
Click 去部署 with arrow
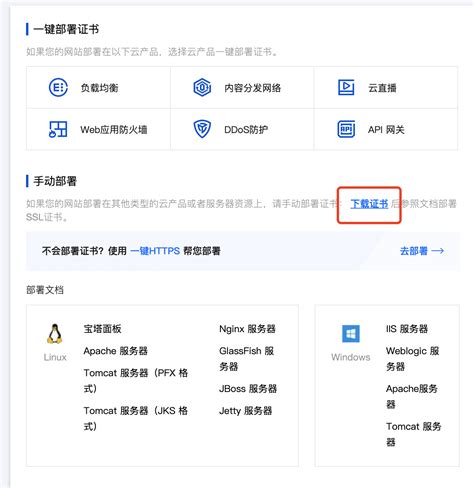[422, 251]
